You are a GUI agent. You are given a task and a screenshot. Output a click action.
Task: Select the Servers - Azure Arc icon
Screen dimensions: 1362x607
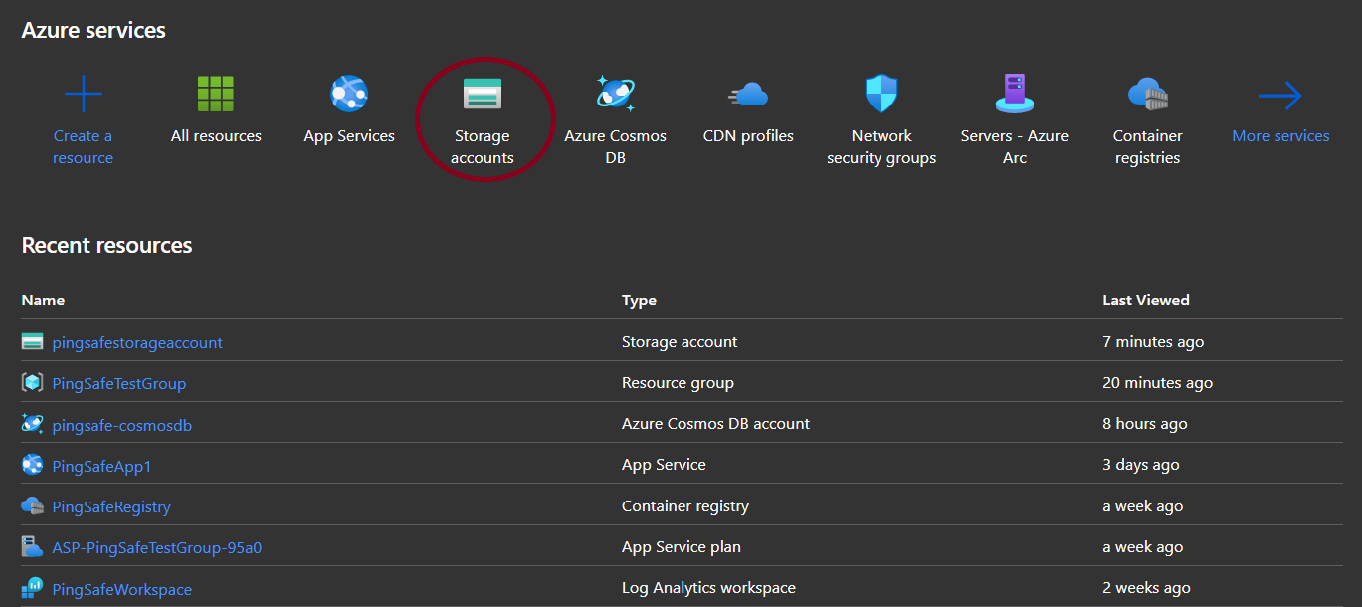1015,94
